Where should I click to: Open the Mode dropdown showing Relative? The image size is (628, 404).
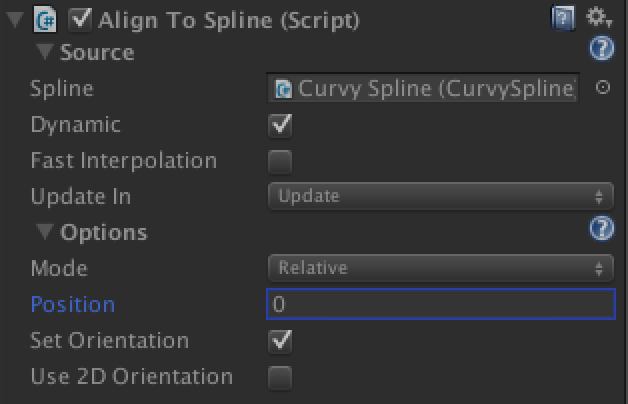441,268
